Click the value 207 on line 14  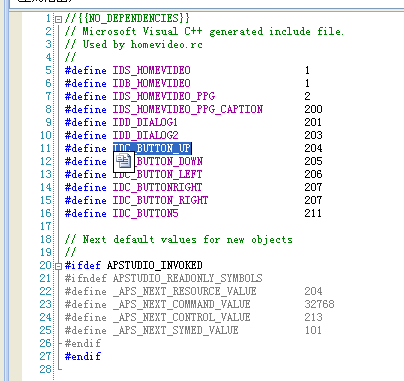[313, 187]
